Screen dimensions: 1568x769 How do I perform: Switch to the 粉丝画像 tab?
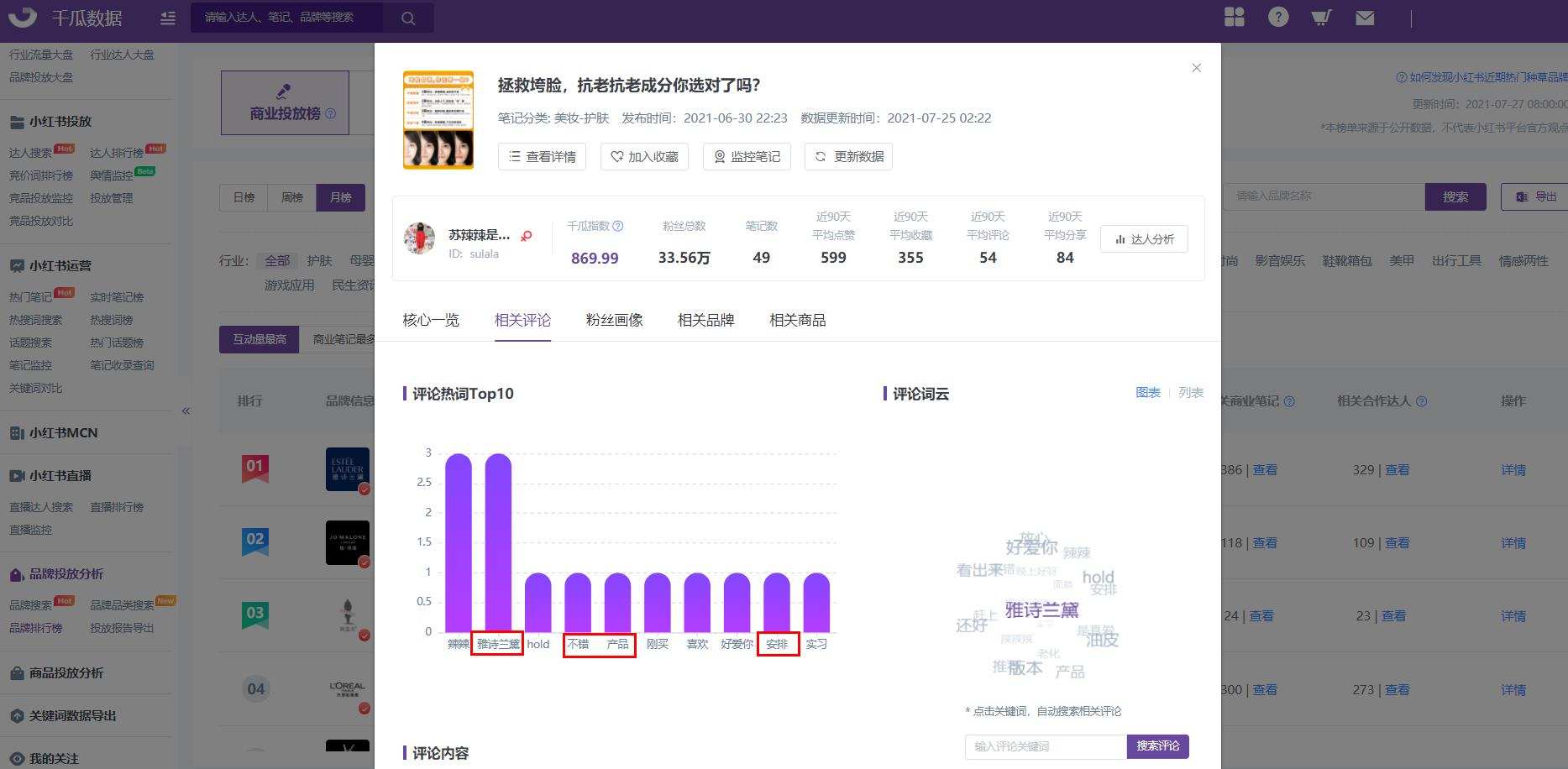click(x=614, y=320)
